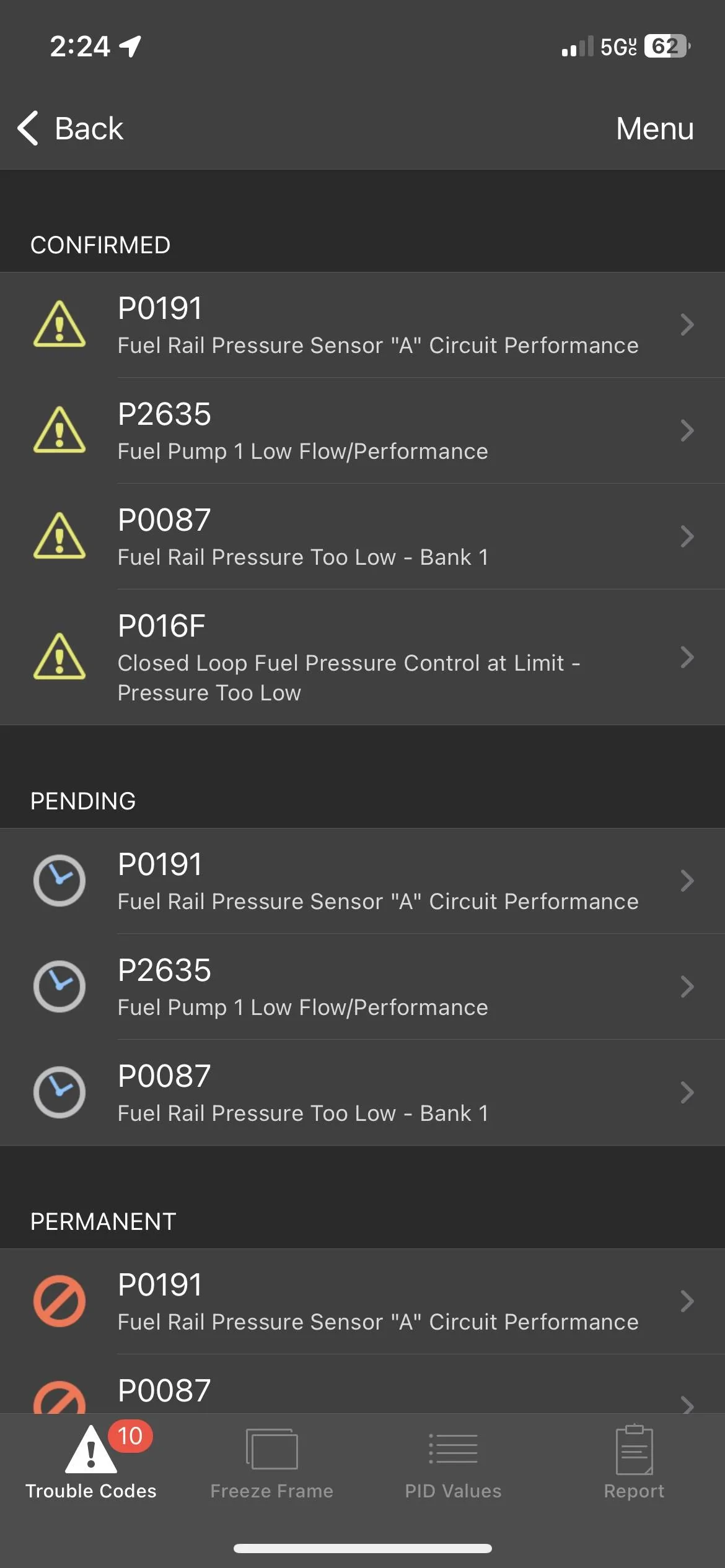
Task: Tap the battery indicator showing 62
Action: [667, 46]
